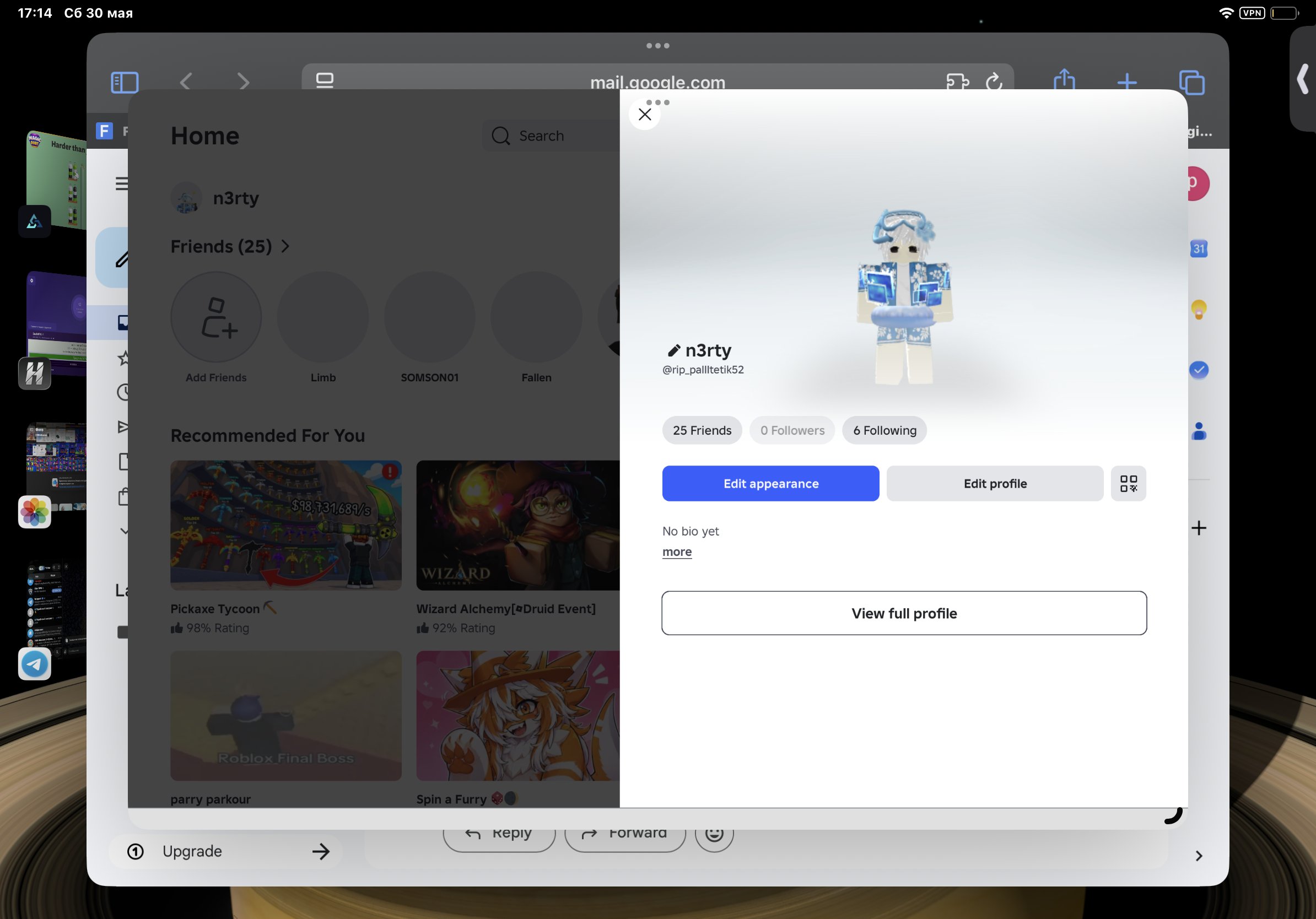
Task: Toggle the Safari sidebar button
Action: pos(125,82)
